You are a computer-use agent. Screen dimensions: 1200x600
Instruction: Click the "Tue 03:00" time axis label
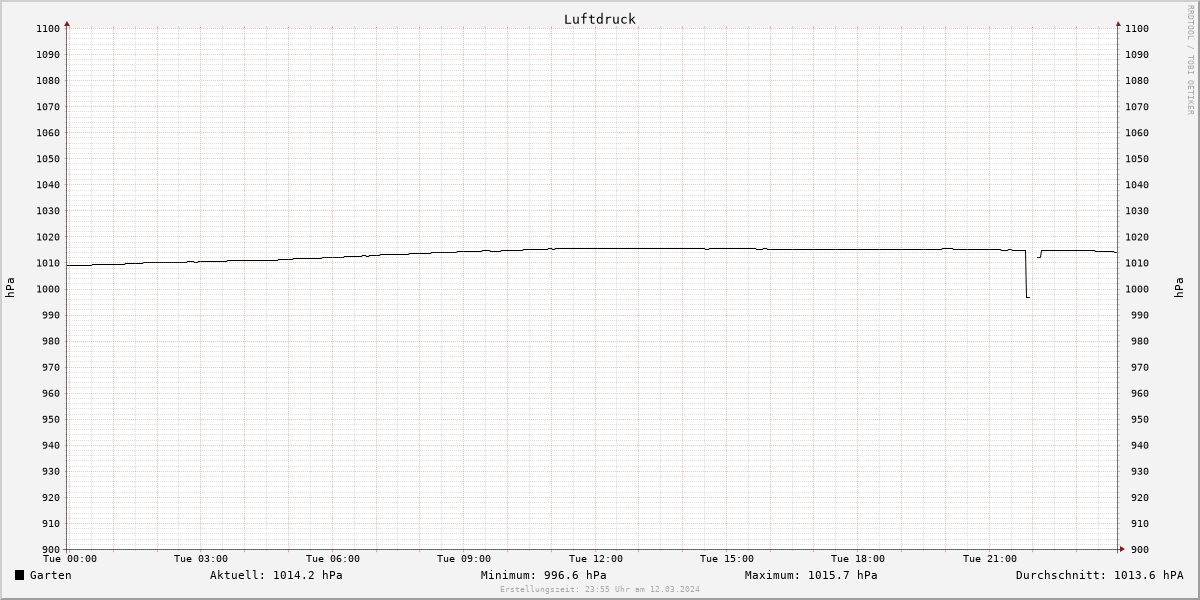pyautogui.click(x=201, y=559)
